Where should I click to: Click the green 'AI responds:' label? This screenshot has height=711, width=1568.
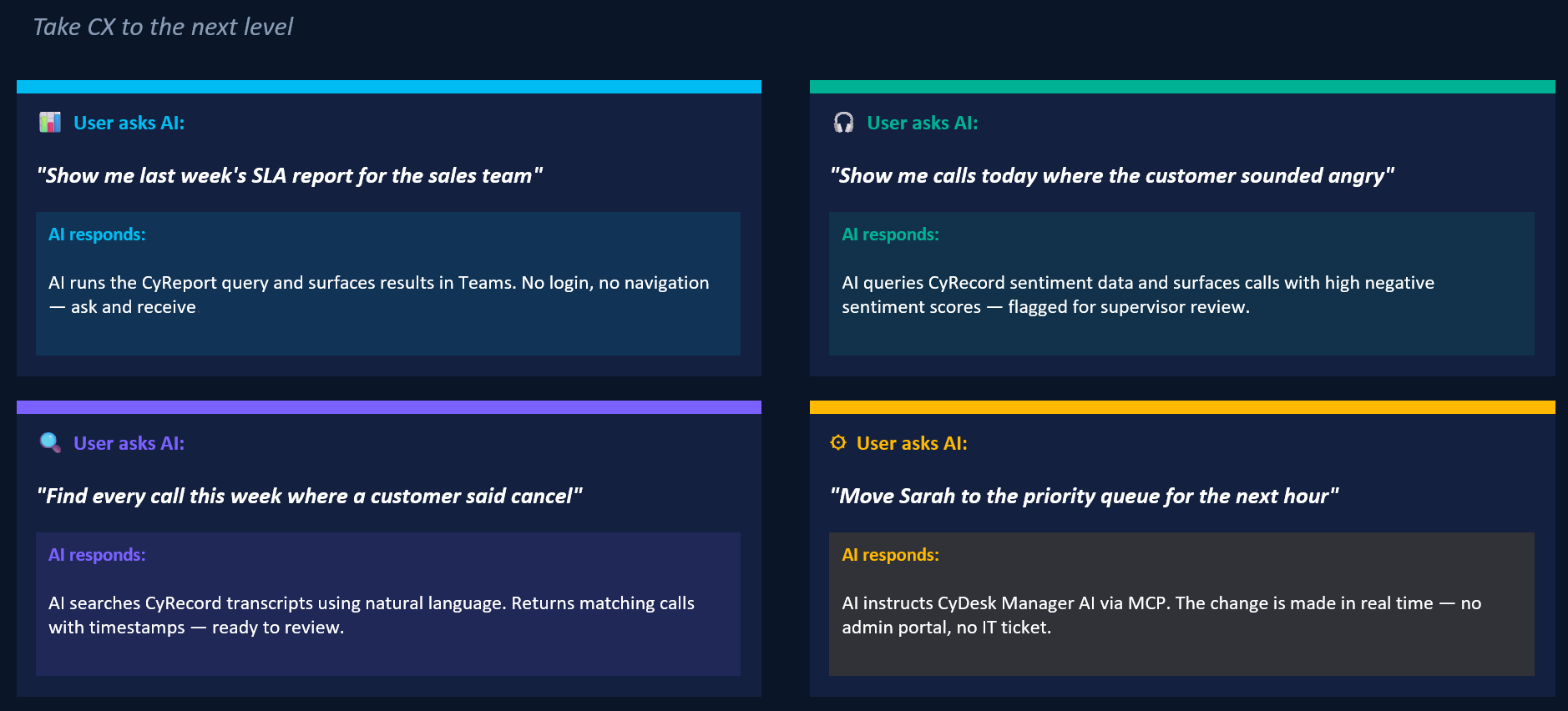[890, 234]
